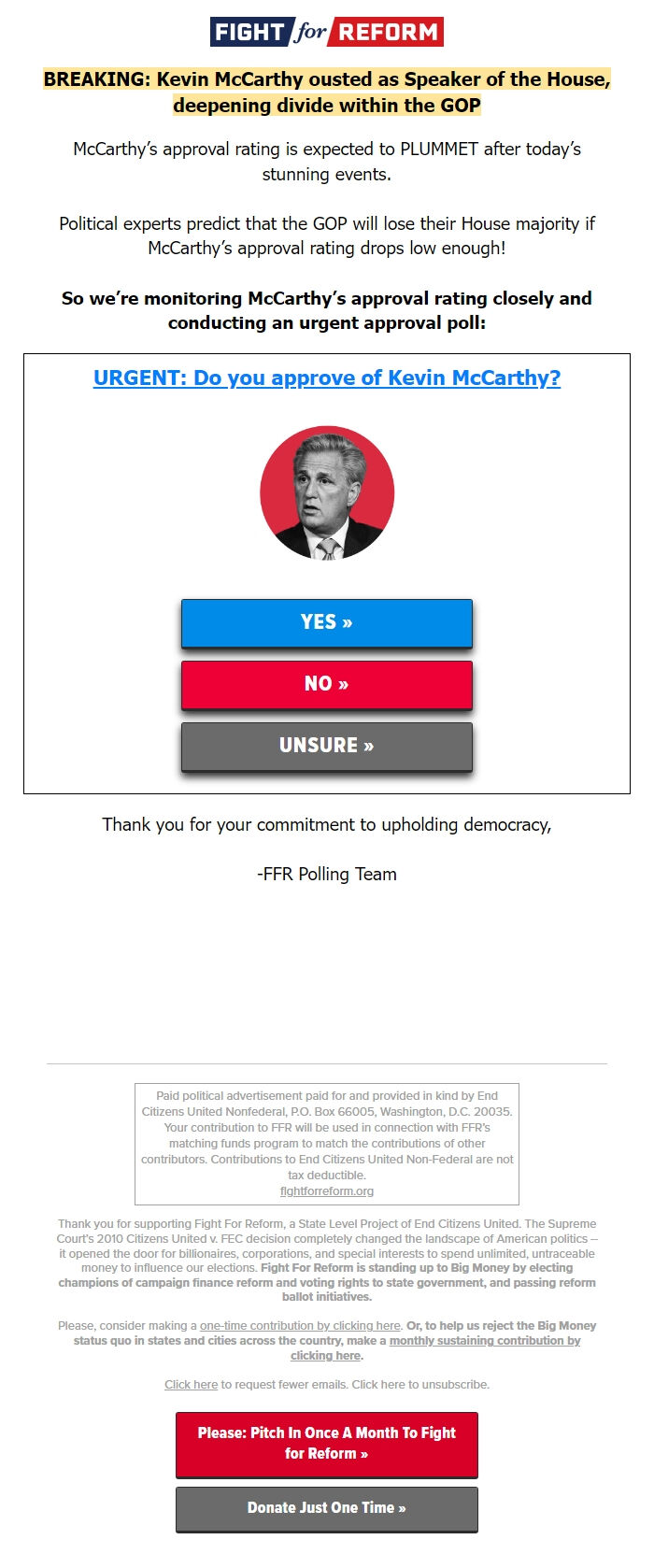Image resolution: width=654 pixels, height=1568 pixels.
Task: Click the Fight for Reform logo
Action: pos(325,31)
